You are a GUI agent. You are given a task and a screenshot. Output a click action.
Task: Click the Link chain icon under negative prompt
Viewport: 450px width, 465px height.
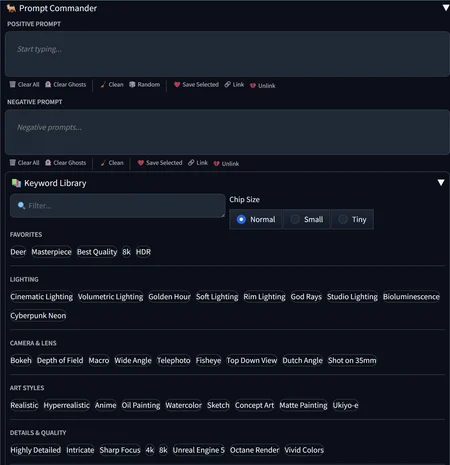coord(191,163)
